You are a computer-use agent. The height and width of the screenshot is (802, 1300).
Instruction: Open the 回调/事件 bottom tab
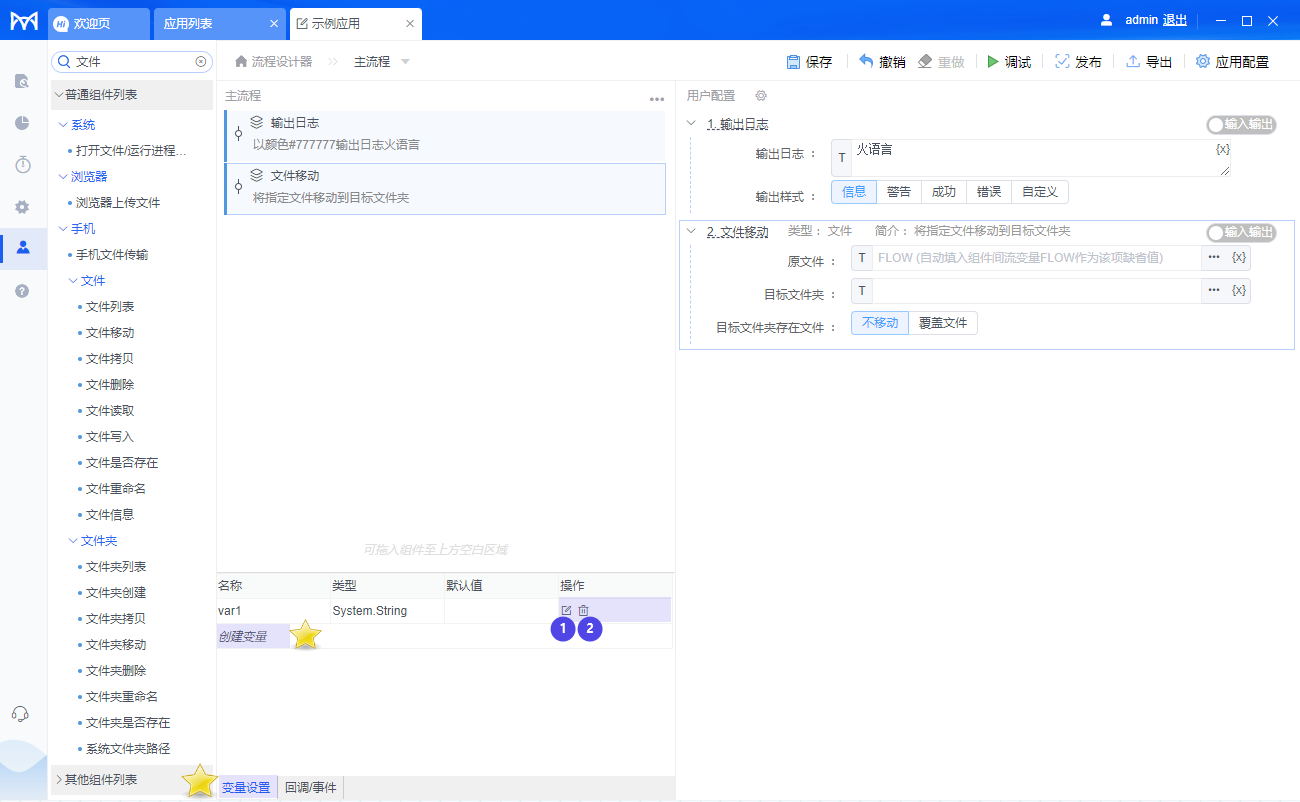[311, 788]
